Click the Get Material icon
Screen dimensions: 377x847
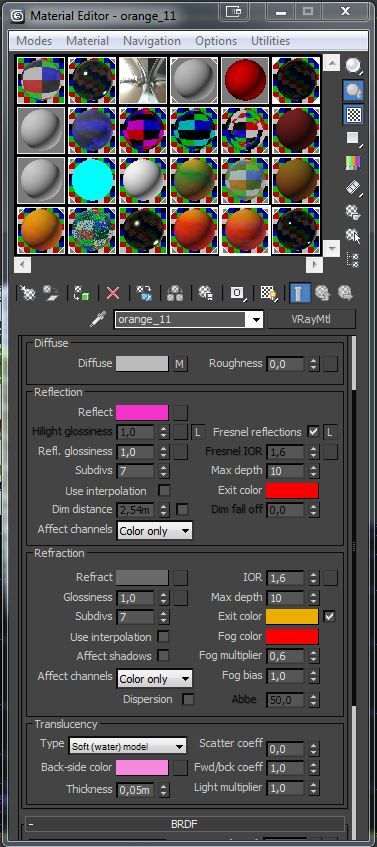point(28,293)
